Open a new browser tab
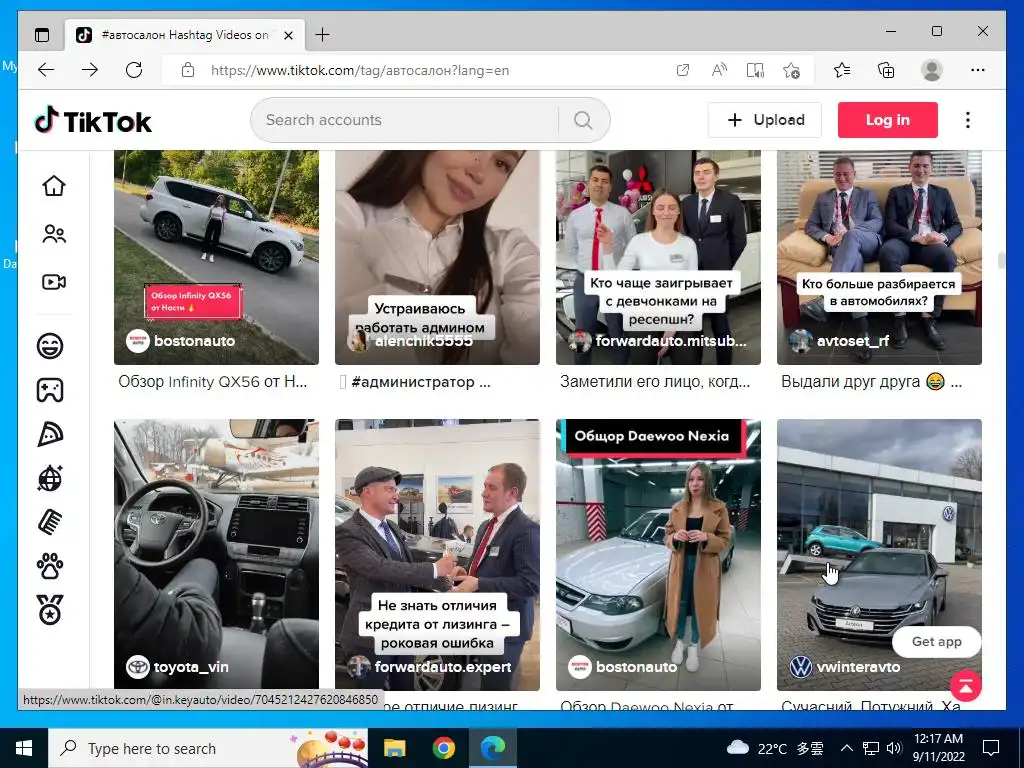The image size is (1024, 768). click(x=323, y=35)
